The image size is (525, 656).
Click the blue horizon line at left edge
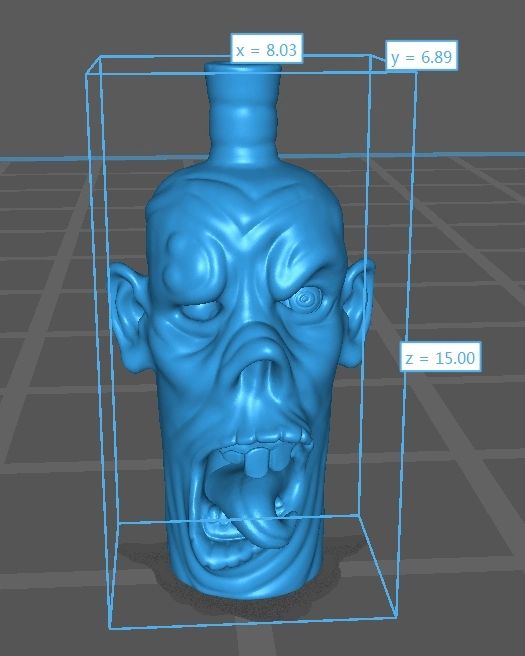point(42,159)
